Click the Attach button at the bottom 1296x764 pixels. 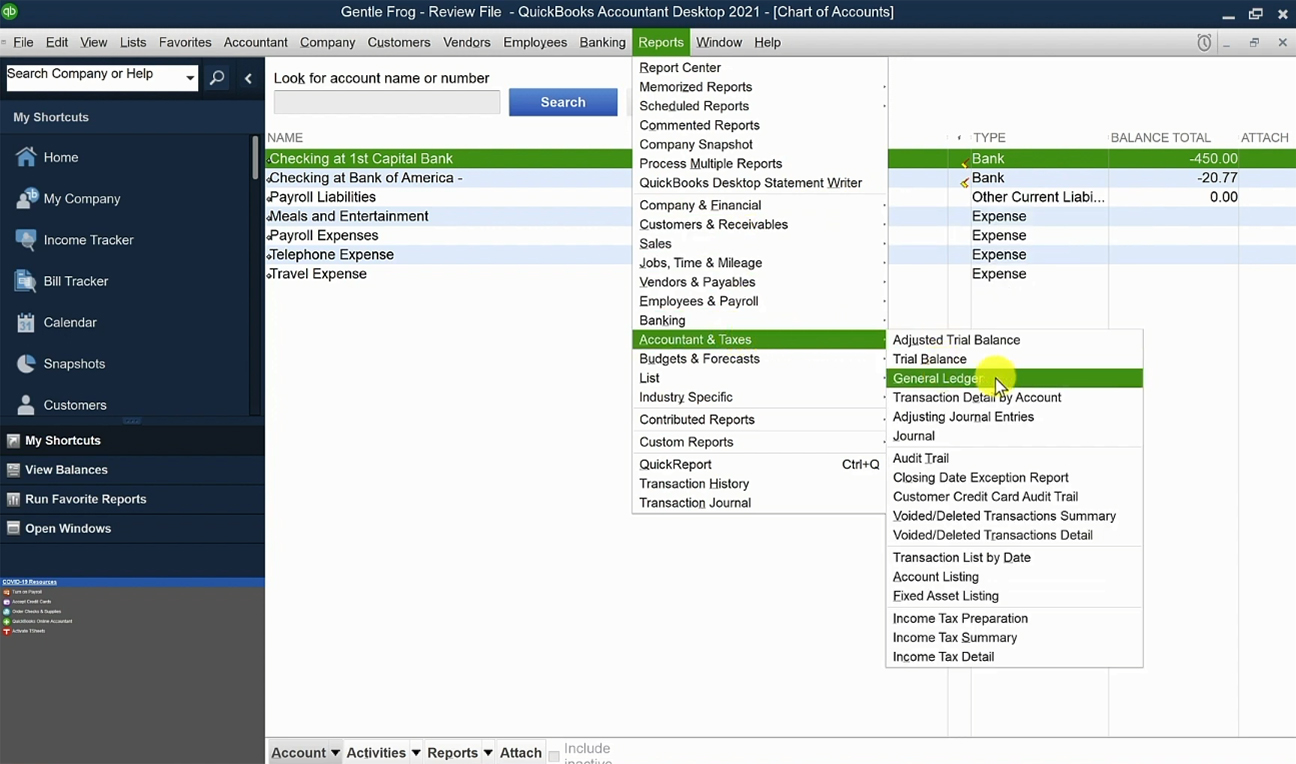(521, 753)
